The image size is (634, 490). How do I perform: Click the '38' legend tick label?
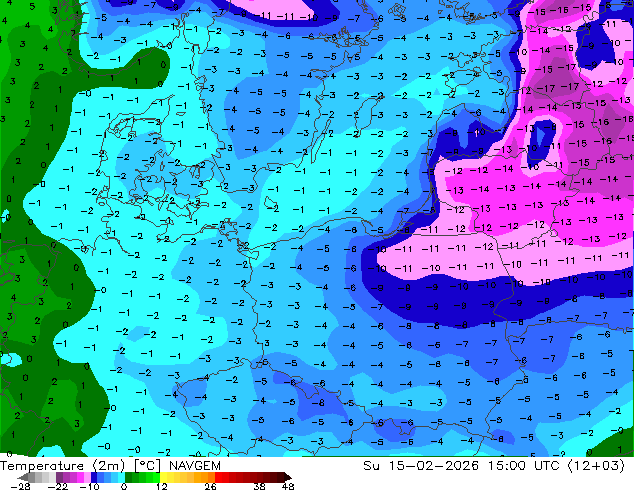260,486
